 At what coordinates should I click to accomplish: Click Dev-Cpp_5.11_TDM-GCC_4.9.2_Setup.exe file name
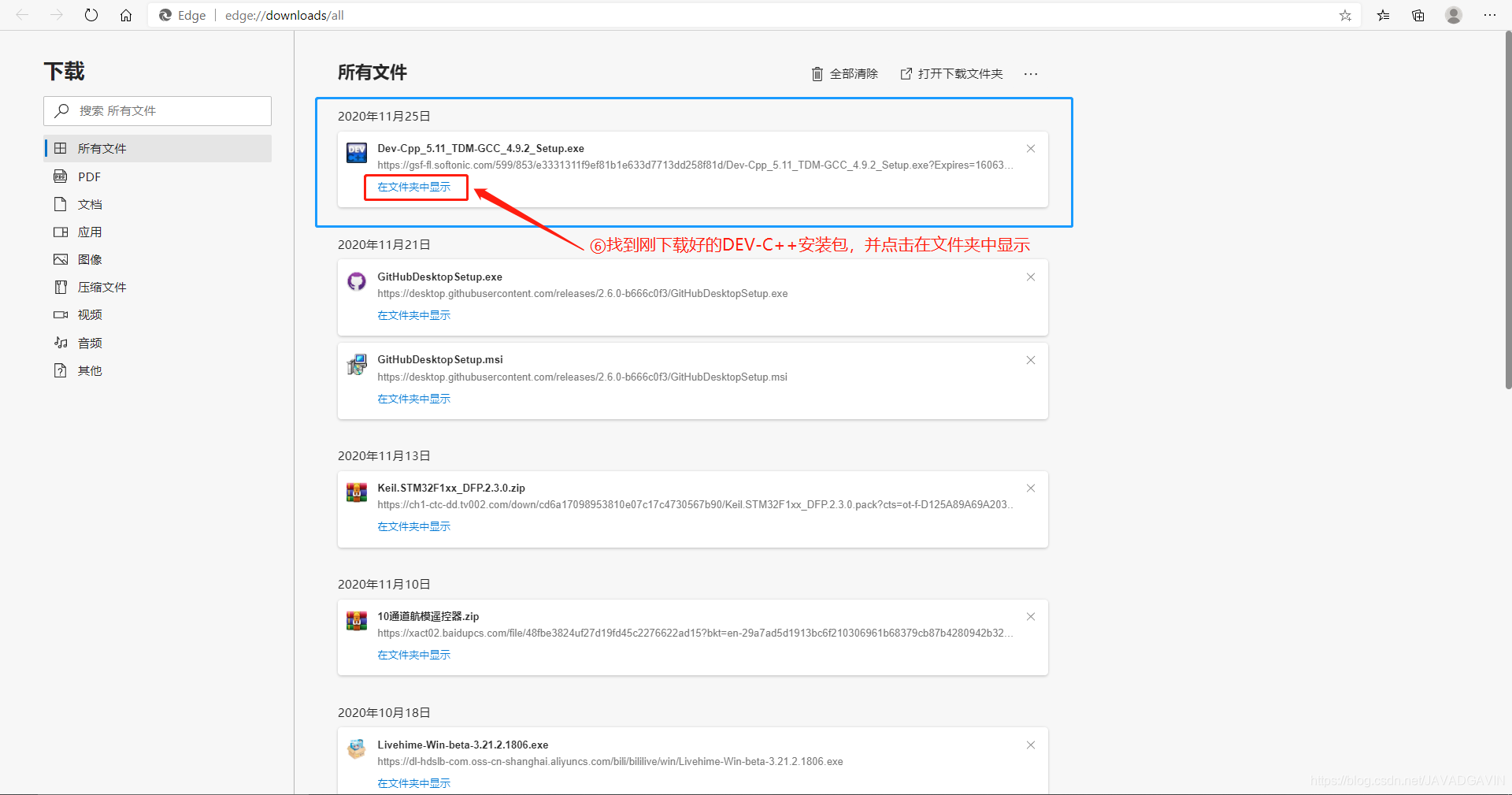click(480, 148)
